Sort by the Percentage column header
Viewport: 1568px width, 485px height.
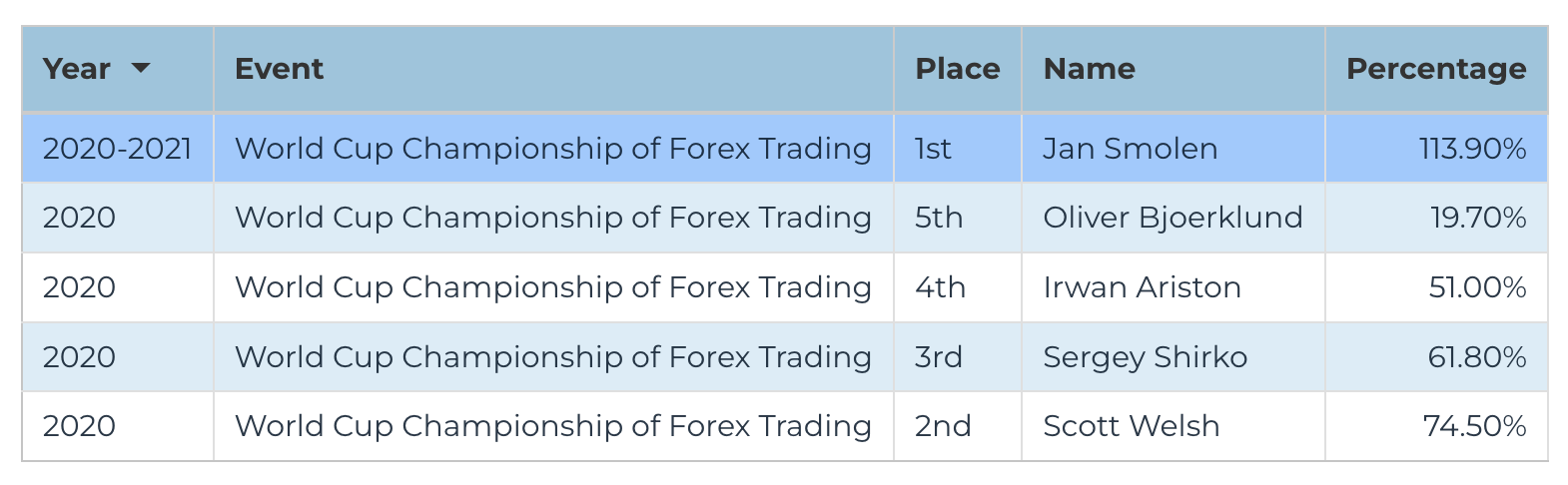(1436, 69)
